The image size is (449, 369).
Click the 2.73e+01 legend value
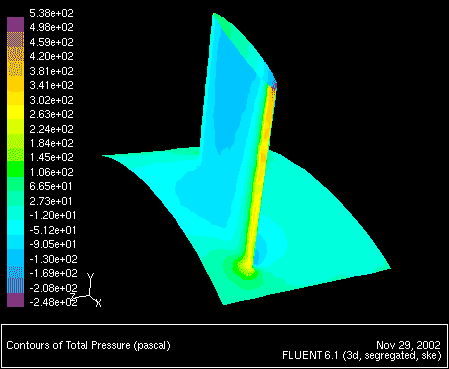[x=51, y=201]
